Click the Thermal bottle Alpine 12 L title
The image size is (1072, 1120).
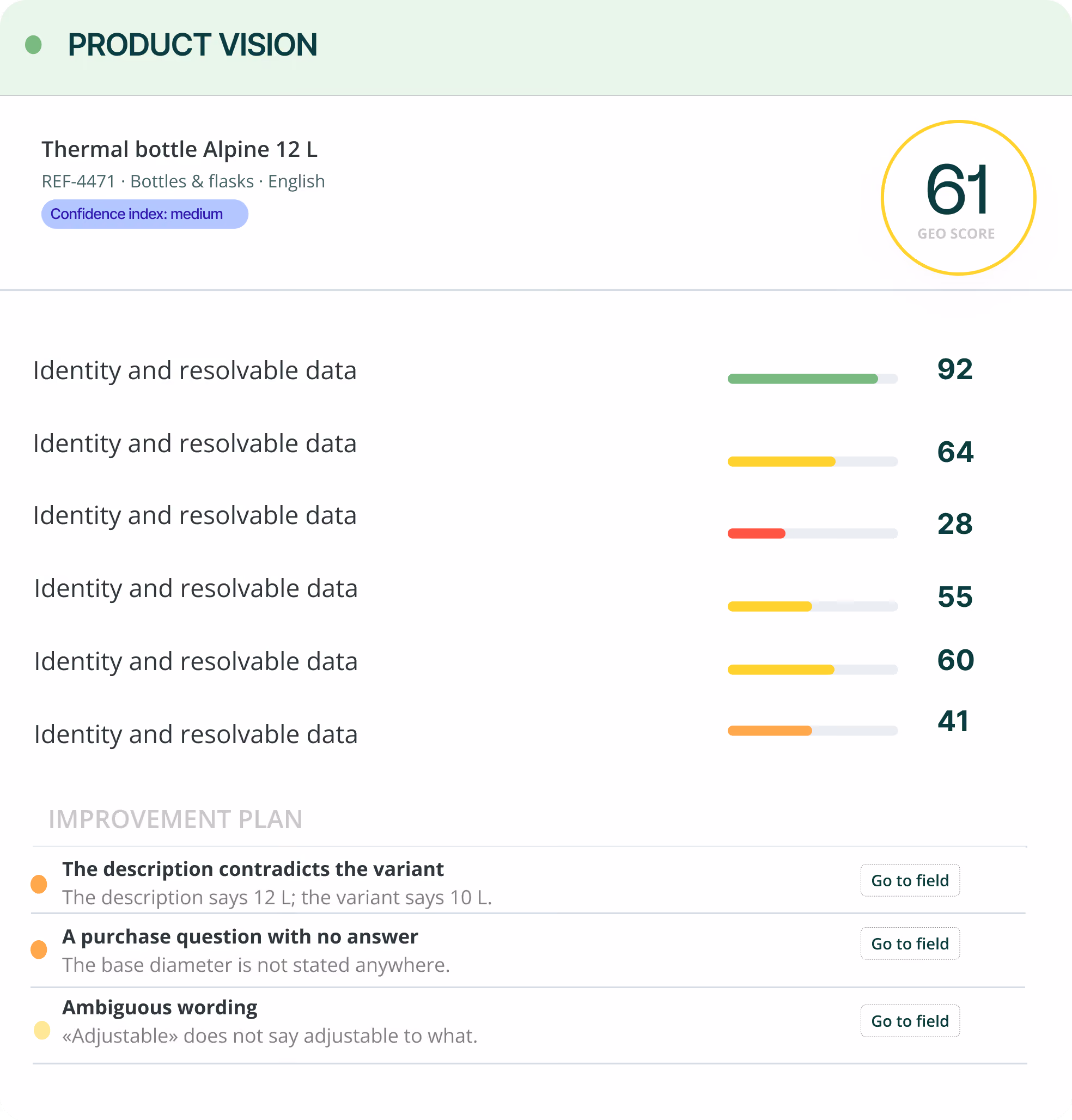(179, 149)
